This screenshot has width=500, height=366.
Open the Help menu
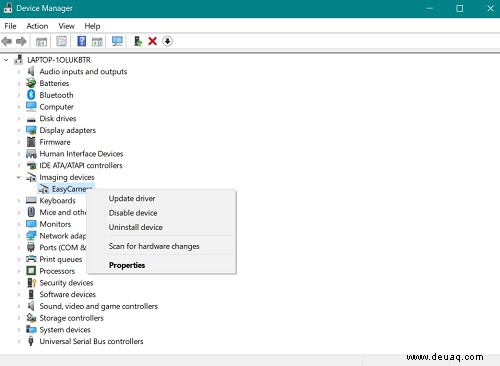92,26
